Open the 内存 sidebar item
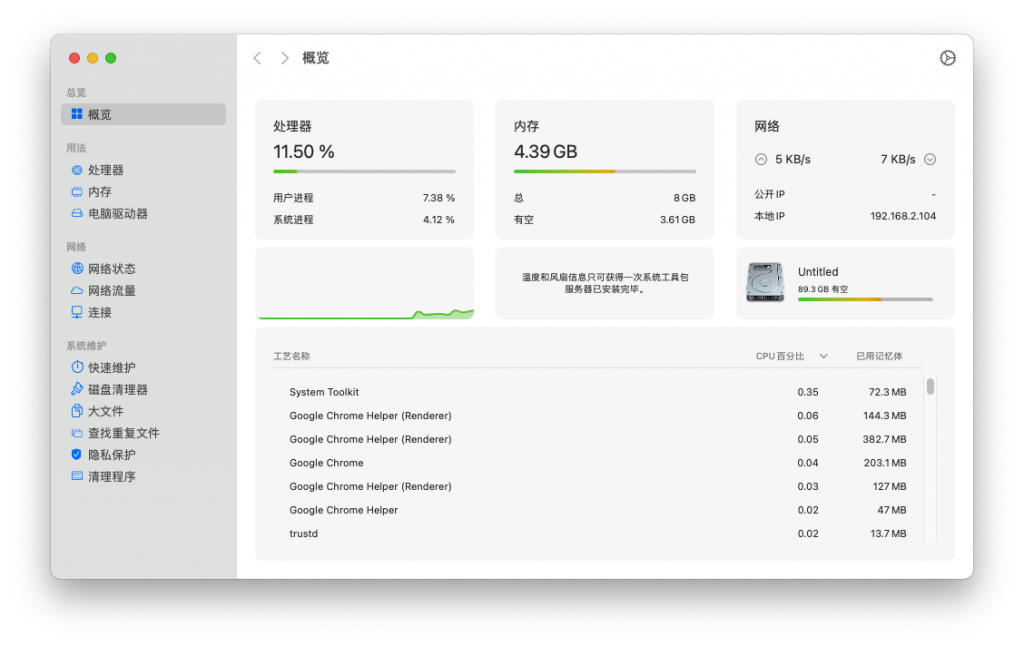This screenshot has width=1024, height=646. point(143,191)
